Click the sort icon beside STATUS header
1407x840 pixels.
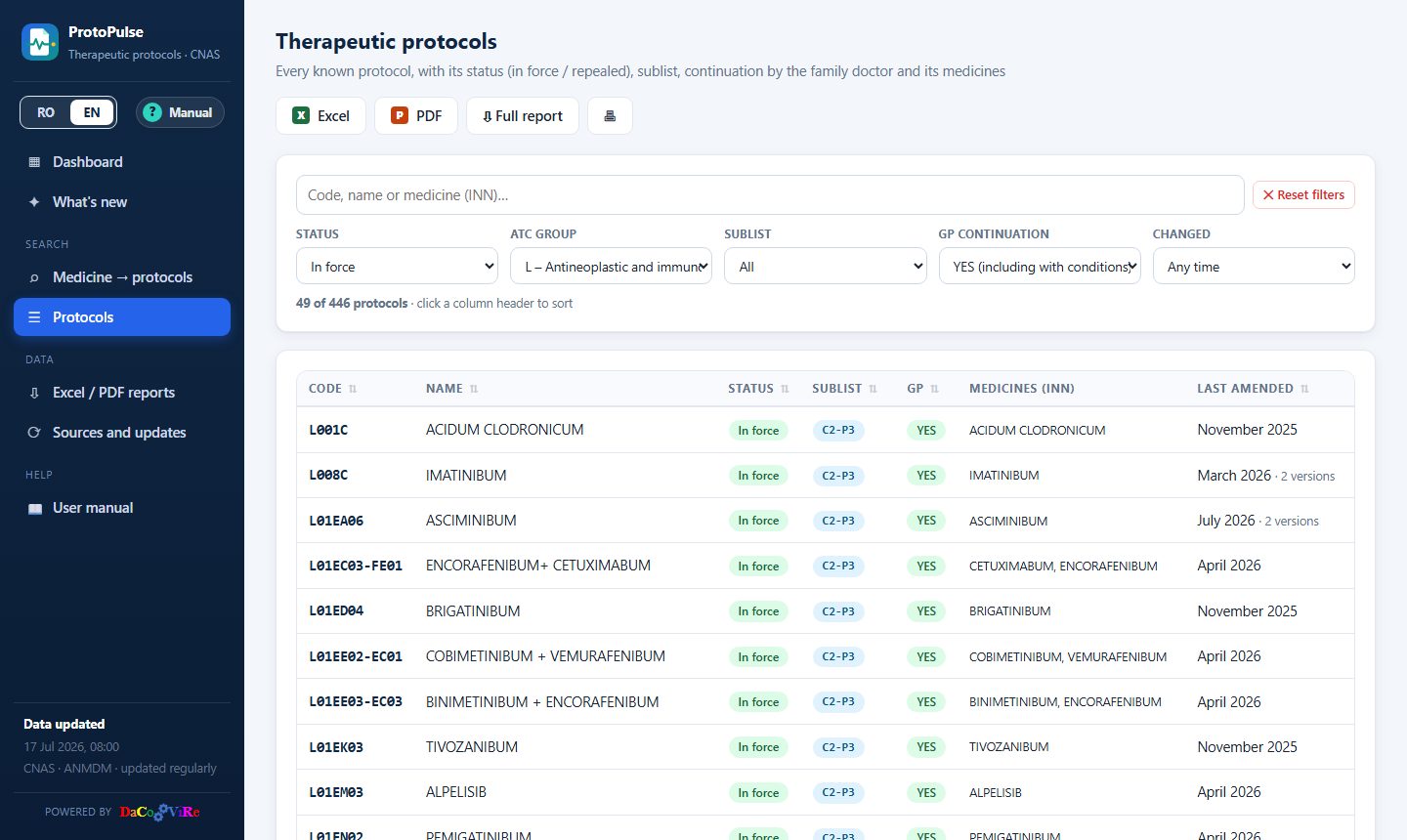785,389
